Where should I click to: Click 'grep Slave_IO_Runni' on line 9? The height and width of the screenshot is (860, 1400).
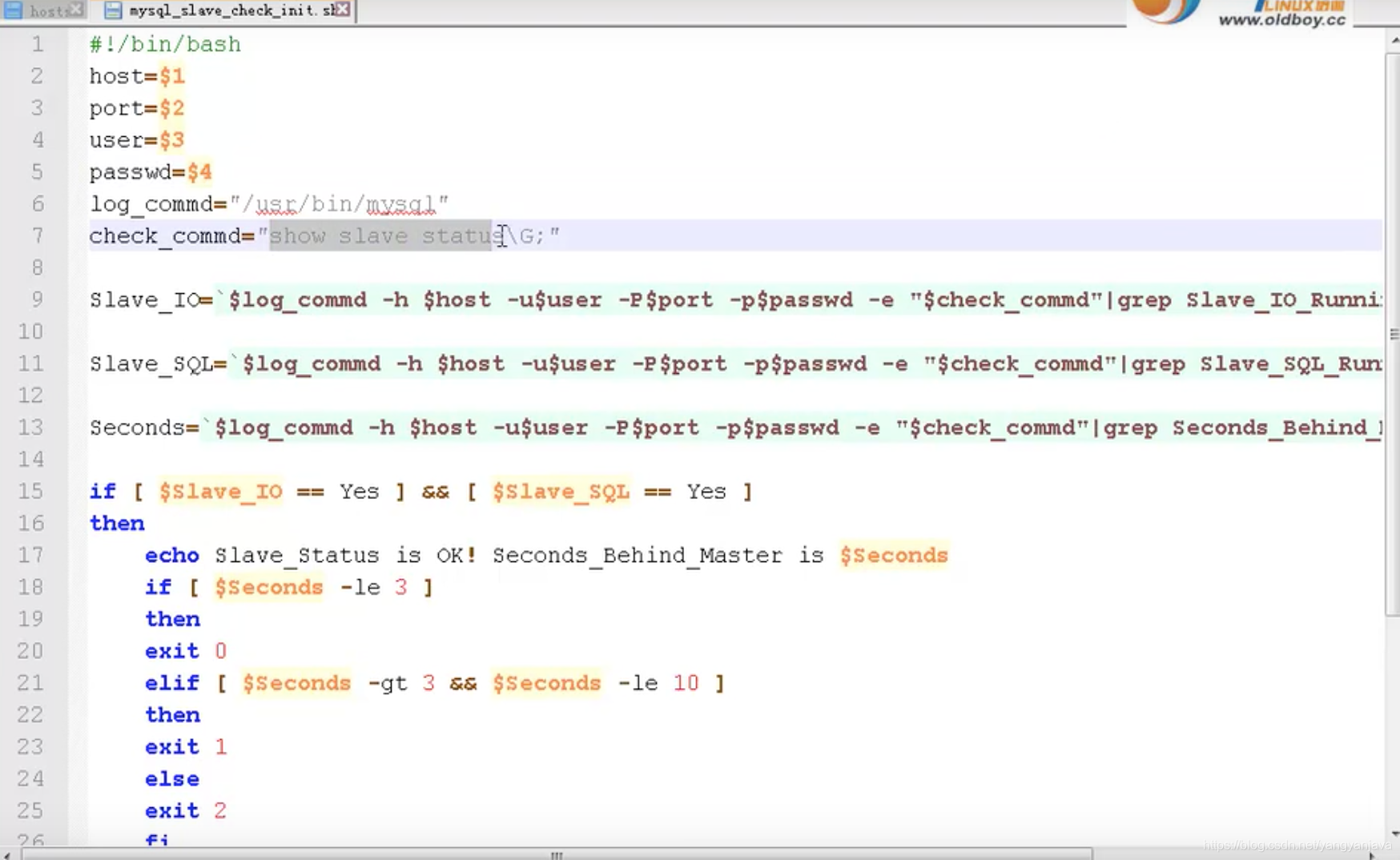point(1249,300)
